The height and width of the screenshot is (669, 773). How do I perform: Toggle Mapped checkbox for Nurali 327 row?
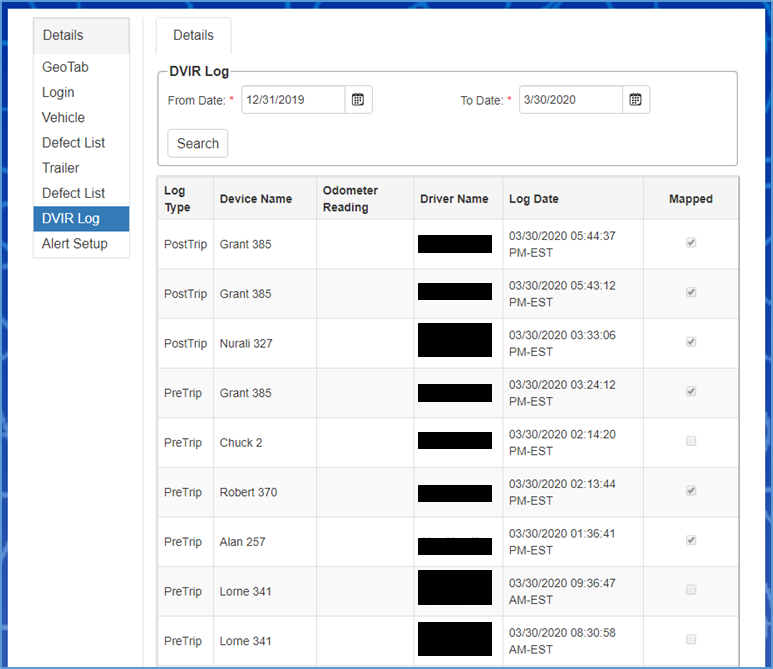coord(691,342)
